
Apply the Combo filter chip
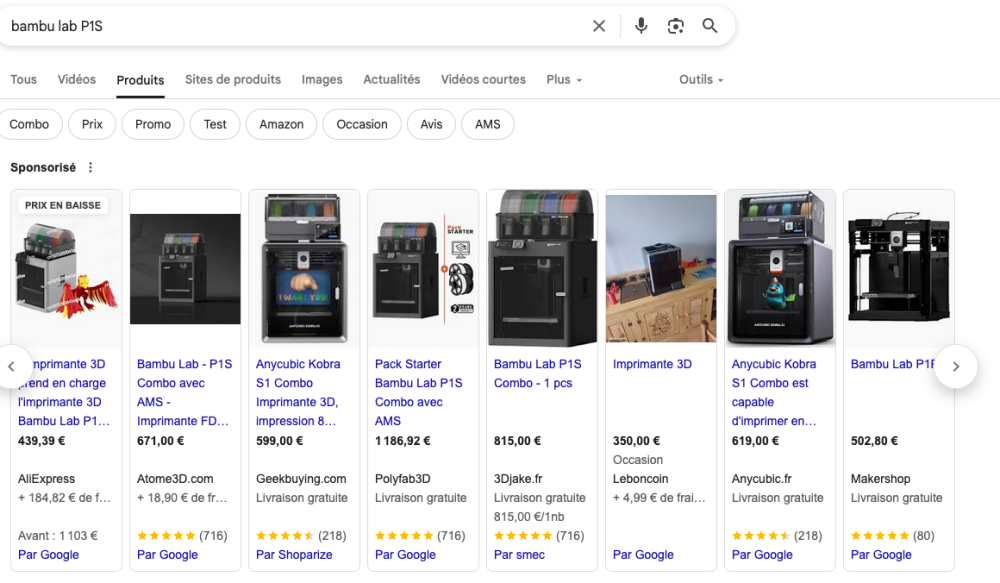[29, 124]
